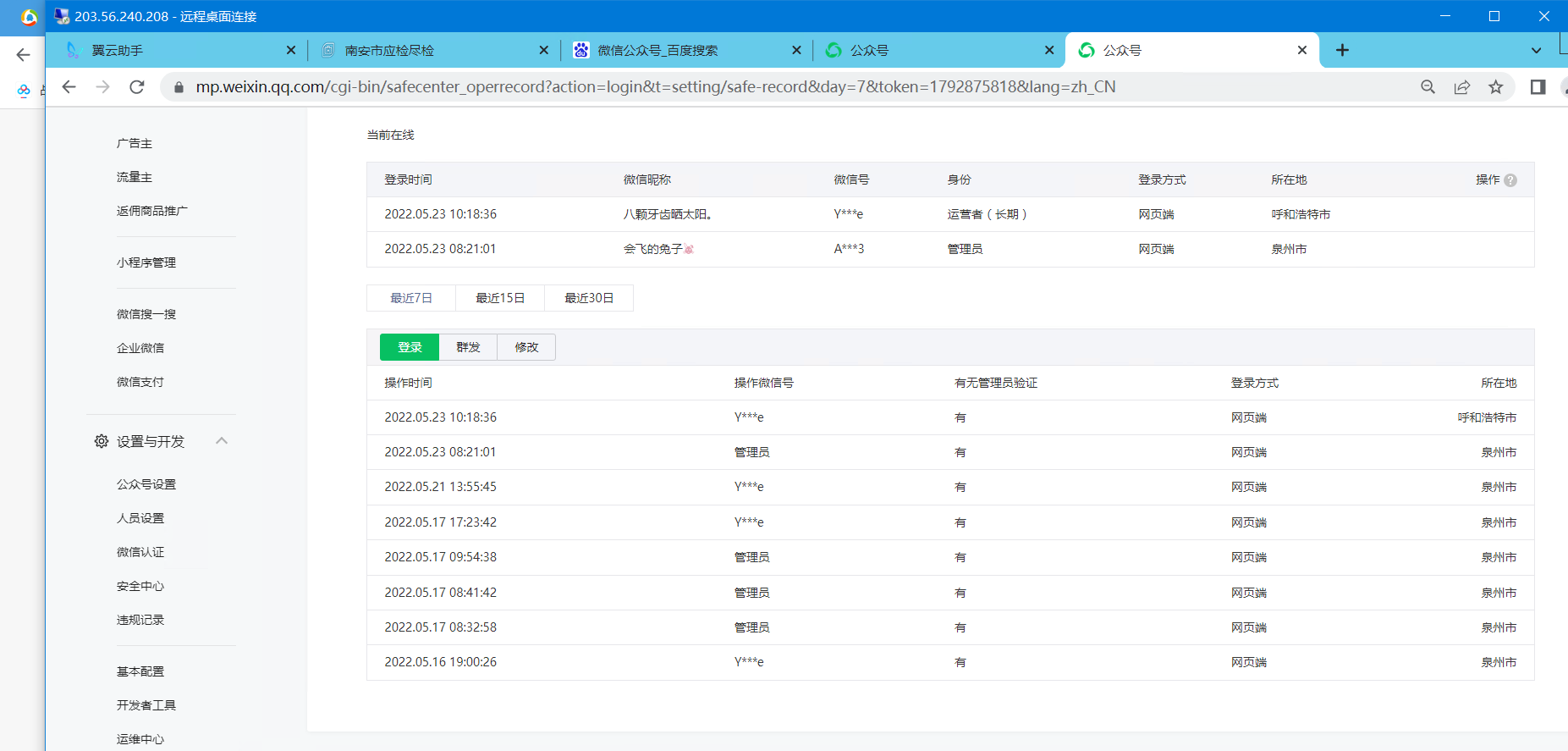Click 运营者（长期）identity cell
Viewport: 1568px width, 751px height.
(988, 214)
